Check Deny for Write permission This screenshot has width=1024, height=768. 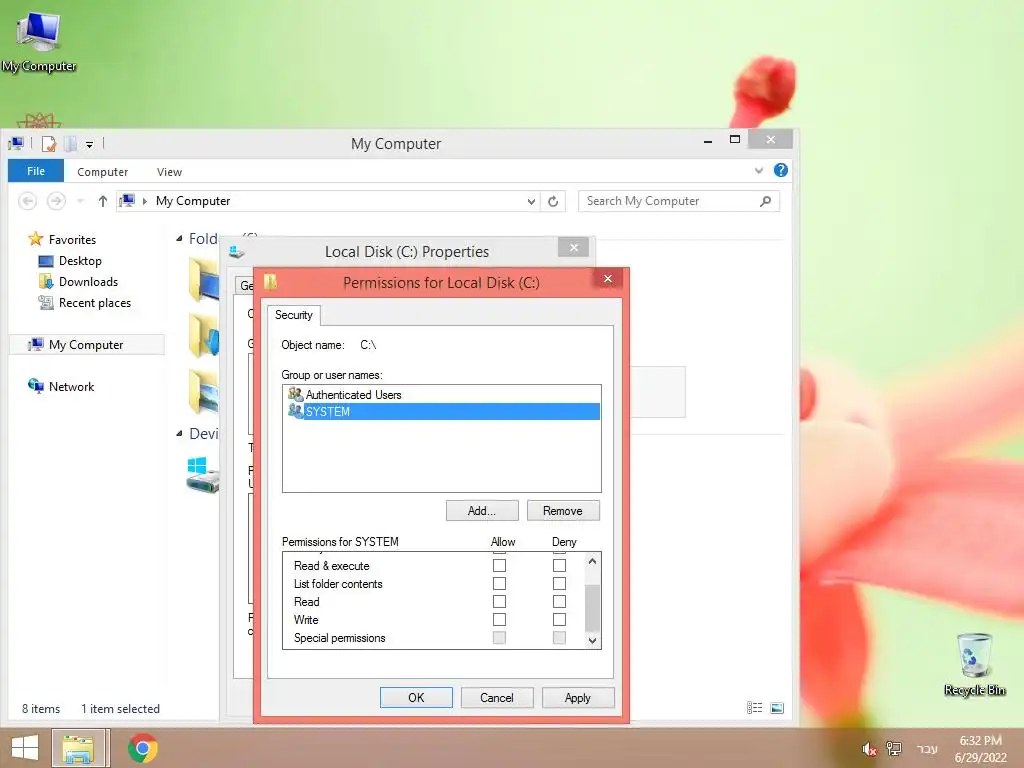coord(559,619)
